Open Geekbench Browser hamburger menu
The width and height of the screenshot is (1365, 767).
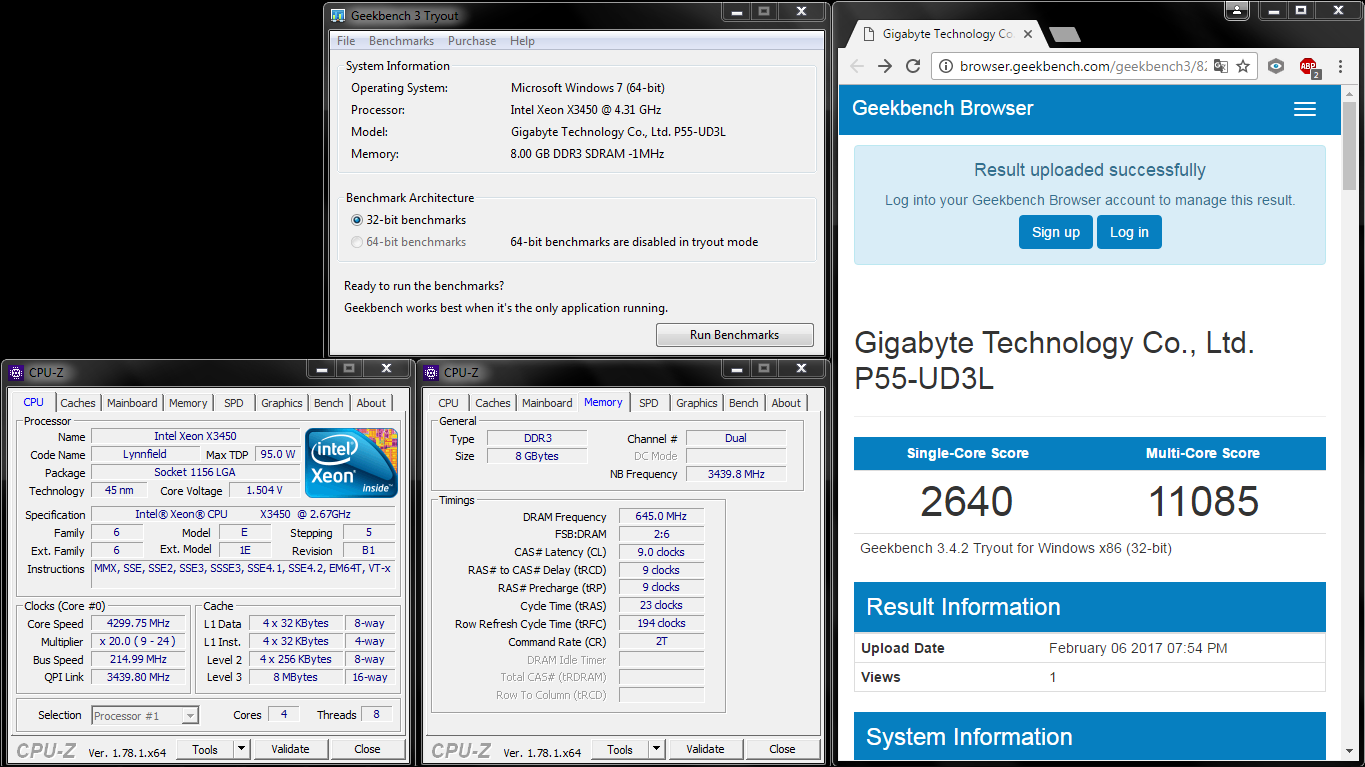[1305, 109]
